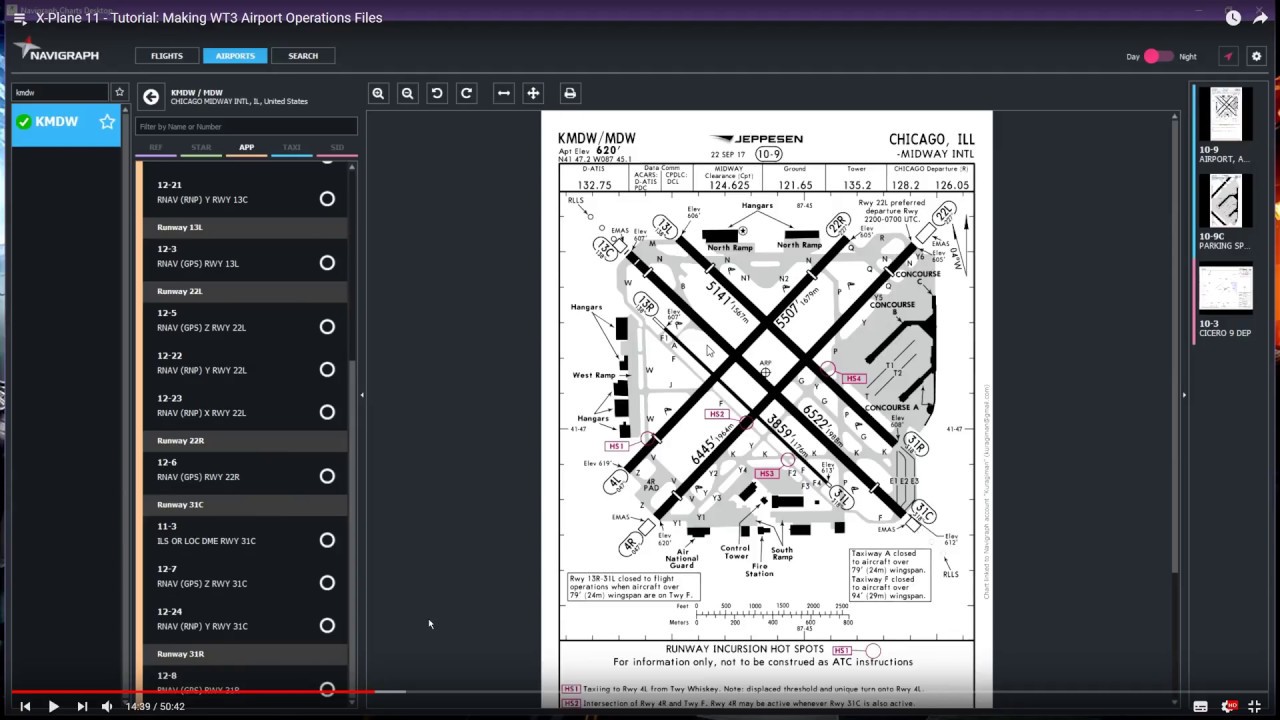Click the Runway 31C group header
This screenshot has width=1280, height=720.
point(245,504)
